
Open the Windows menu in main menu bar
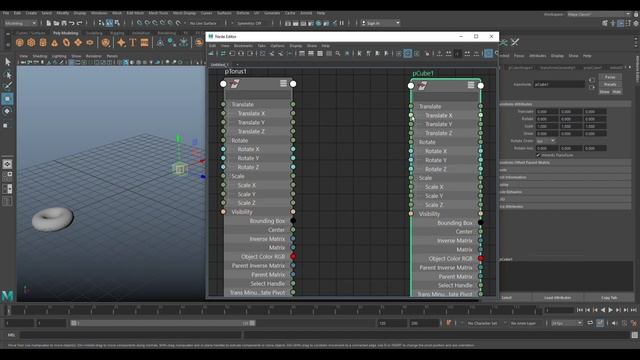point(99,13)
